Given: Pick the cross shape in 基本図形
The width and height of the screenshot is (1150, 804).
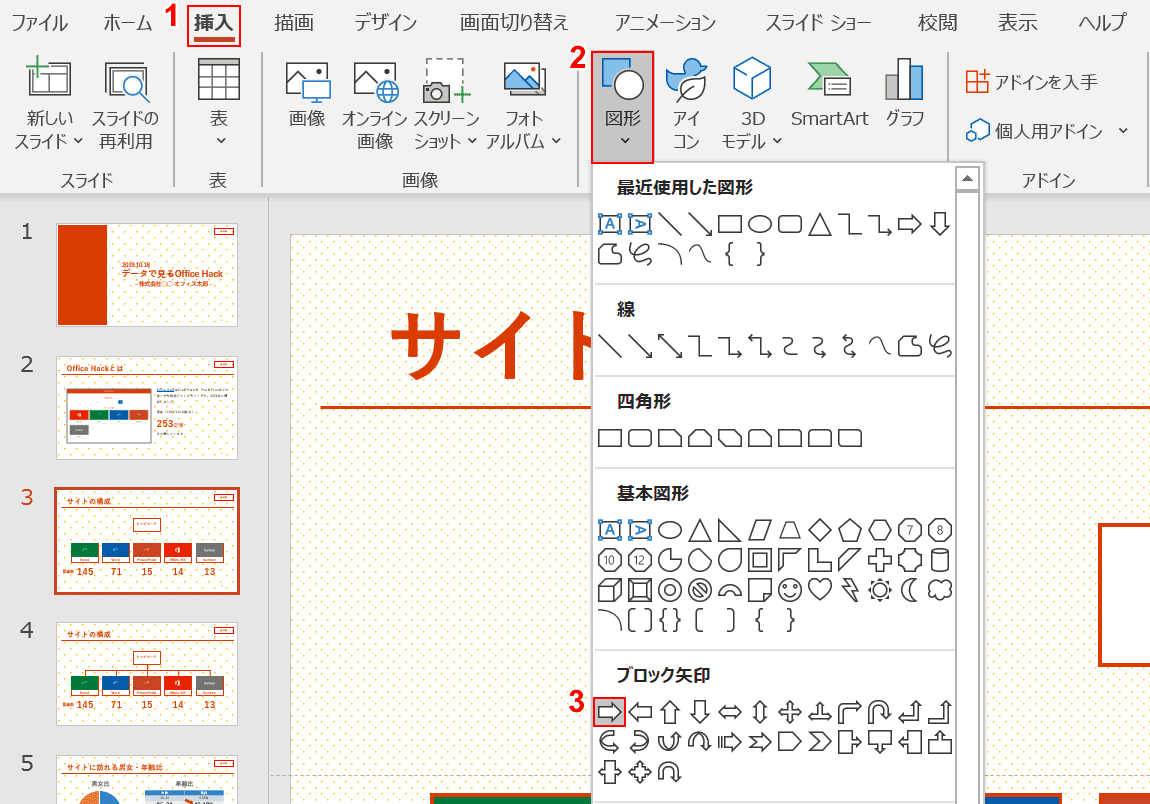Looking at the screenshot, I should 879,560.
